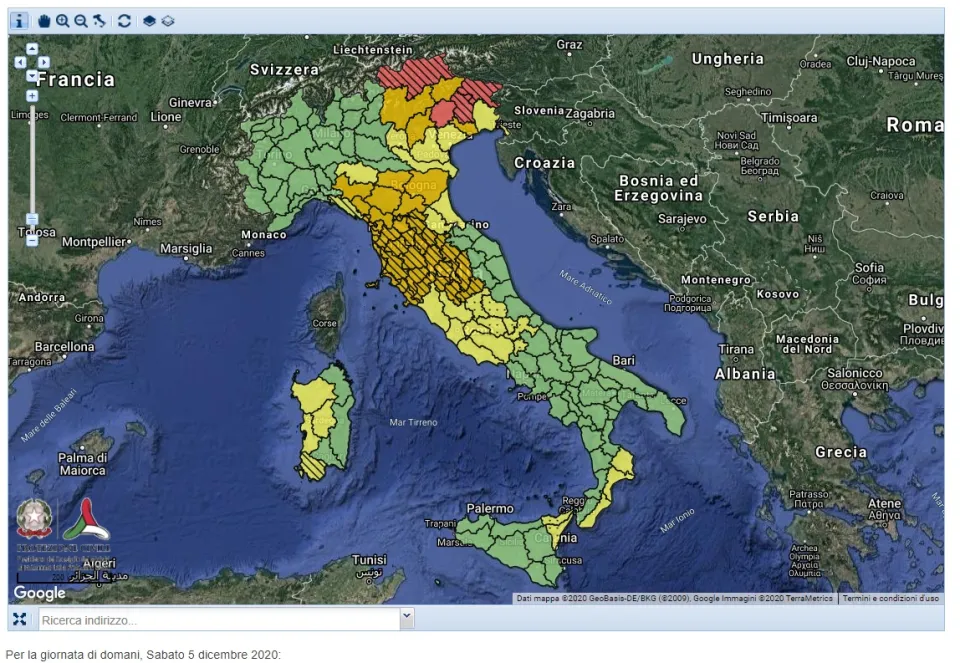Toggle full-screen map with the expand arrows icon
Screen dimensions: 960x663
[20, 619]
